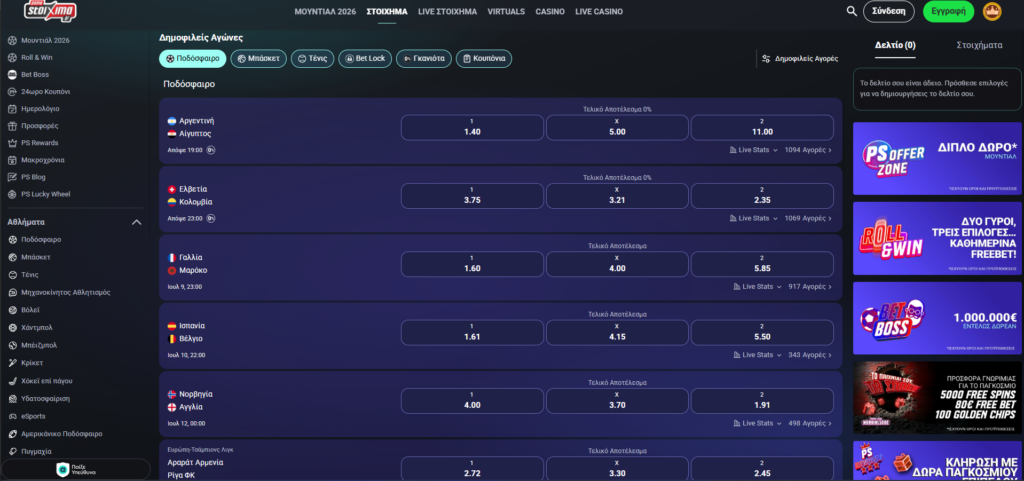Expand Live Stats for Ισπανία match
This screenshot has height=481, width=1024.
(758, 355)
